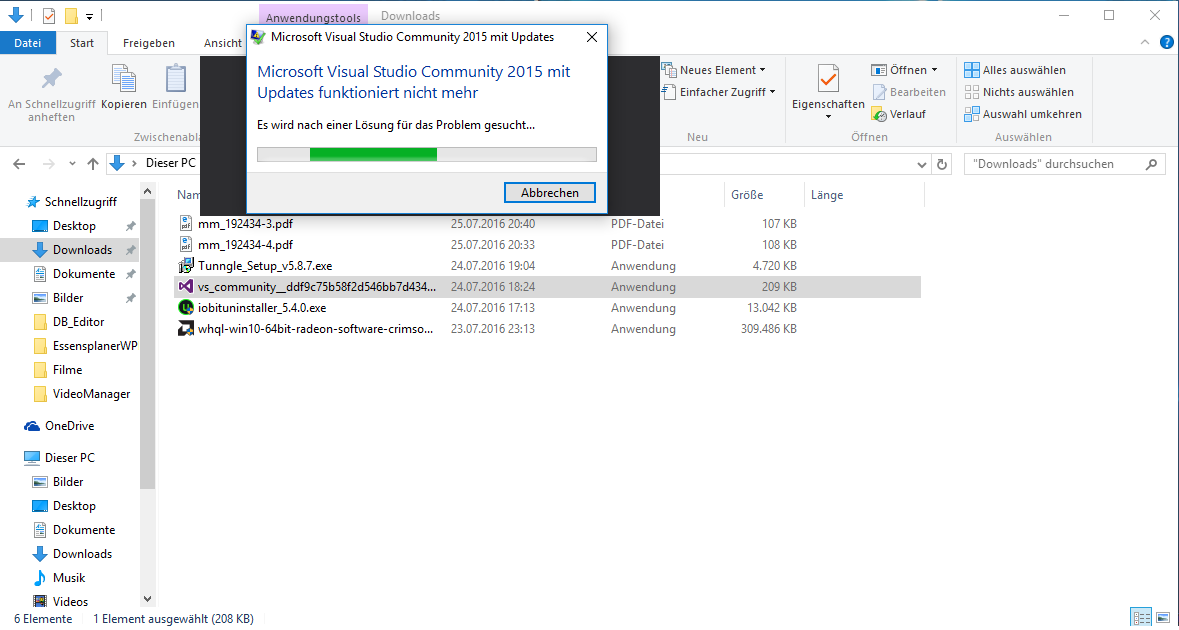Click Neues Element in ribbon

point(714,70)
